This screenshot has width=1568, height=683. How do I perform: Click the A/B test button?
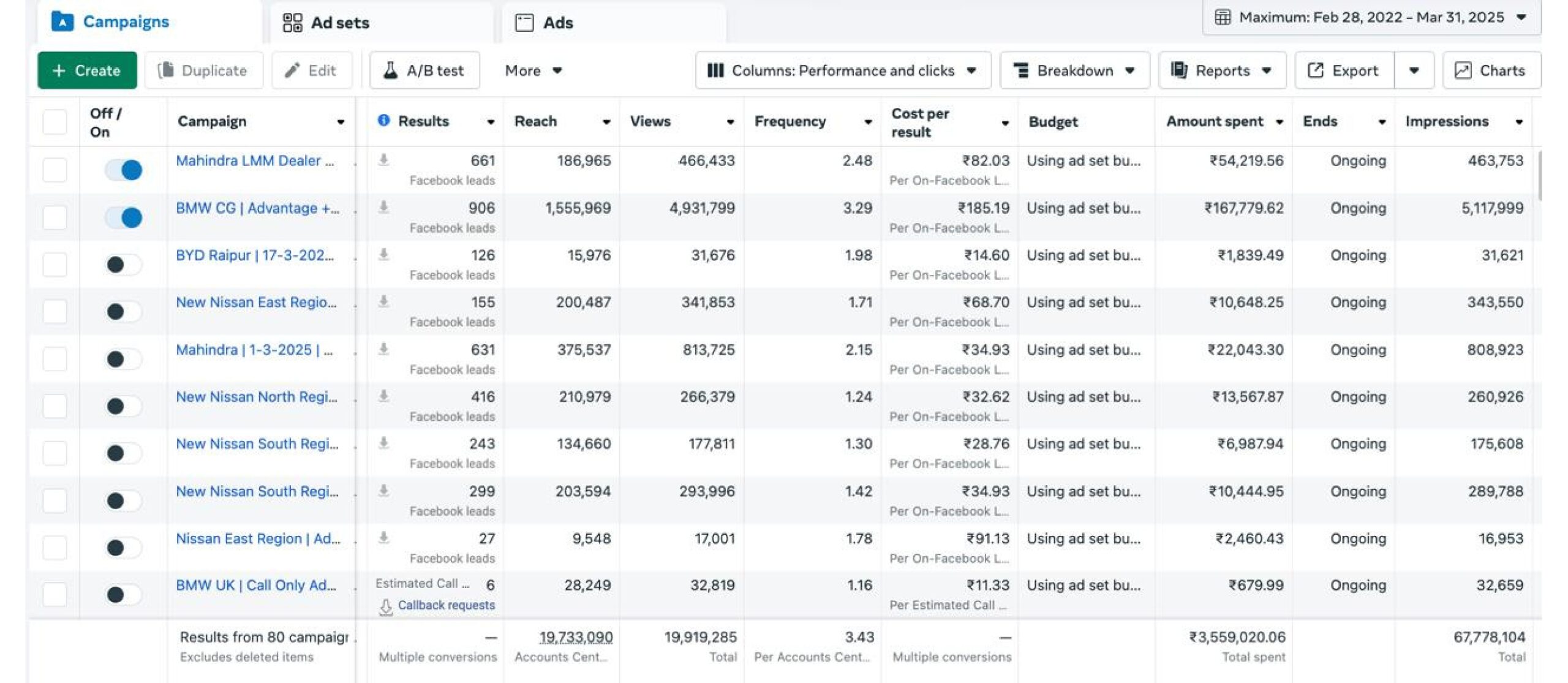424,70
